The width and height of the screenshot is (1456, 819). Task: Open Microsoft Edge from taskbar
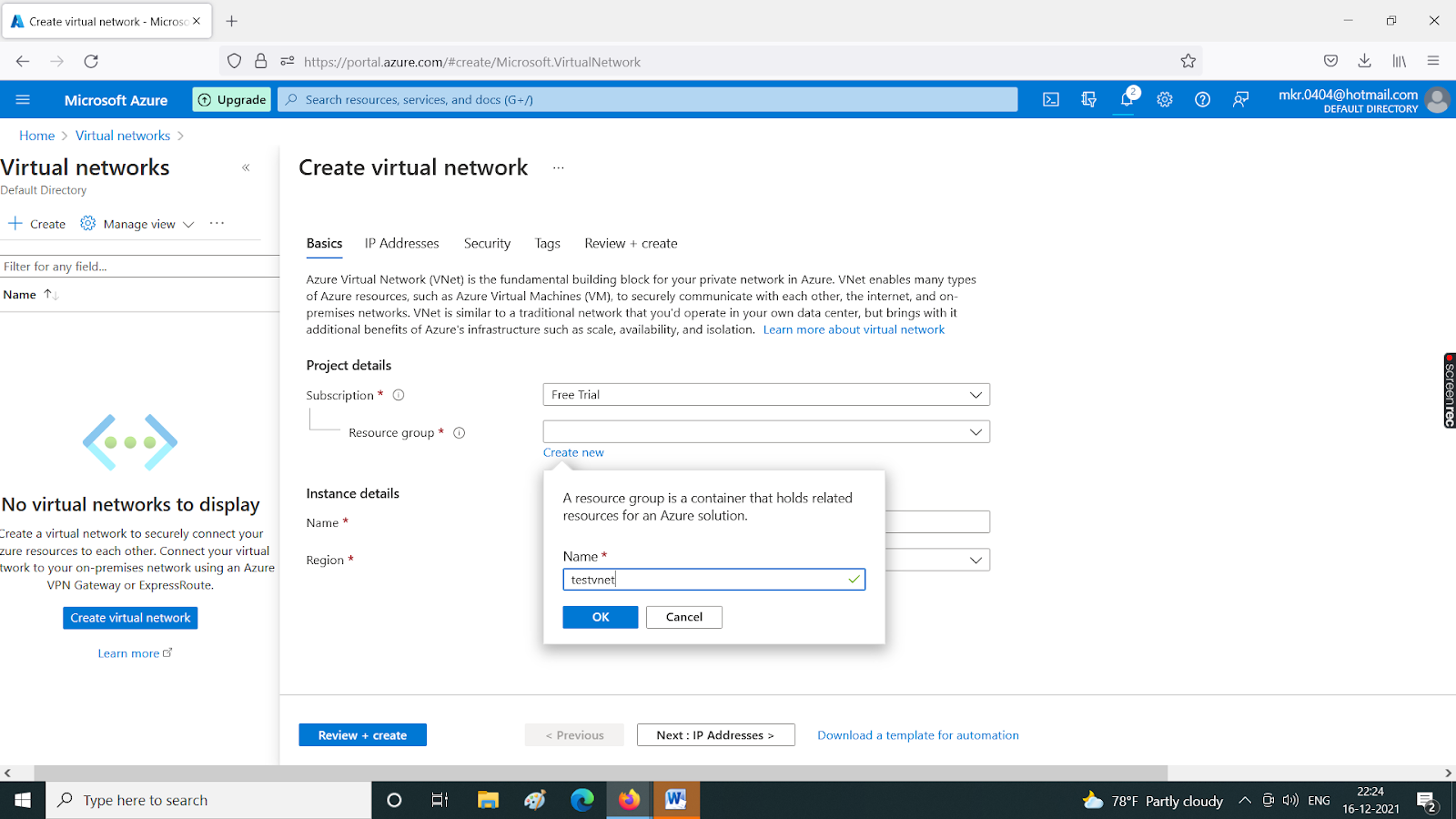pos(582,801)
